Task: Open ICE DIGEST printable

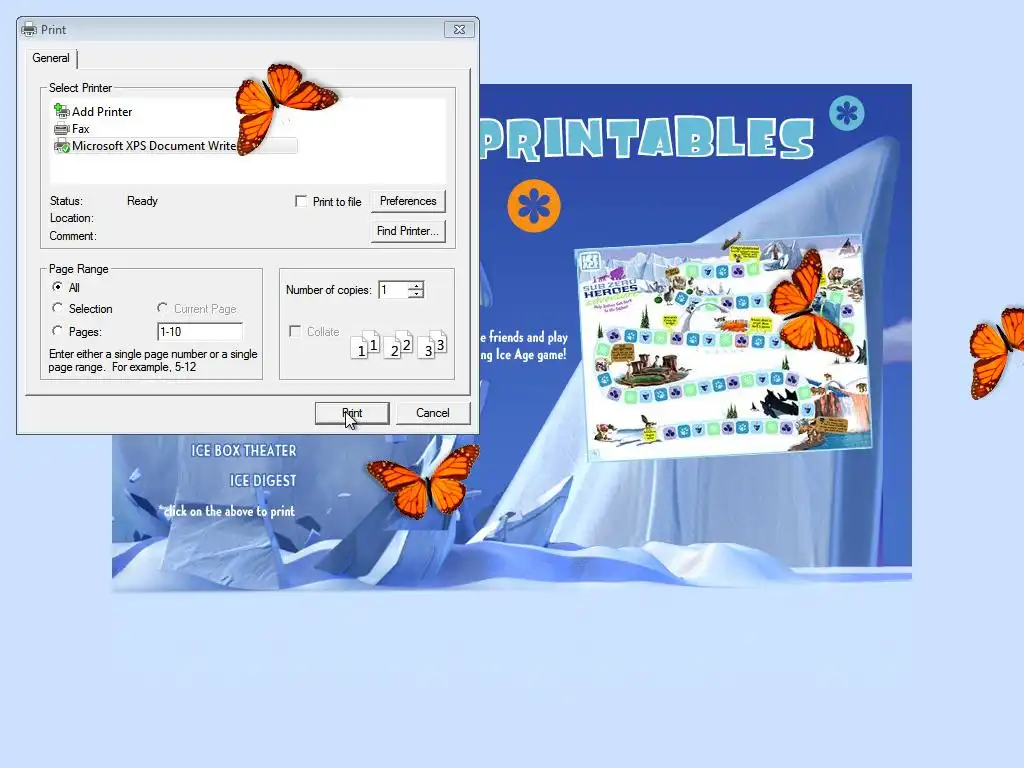Action: click(263, 481)
